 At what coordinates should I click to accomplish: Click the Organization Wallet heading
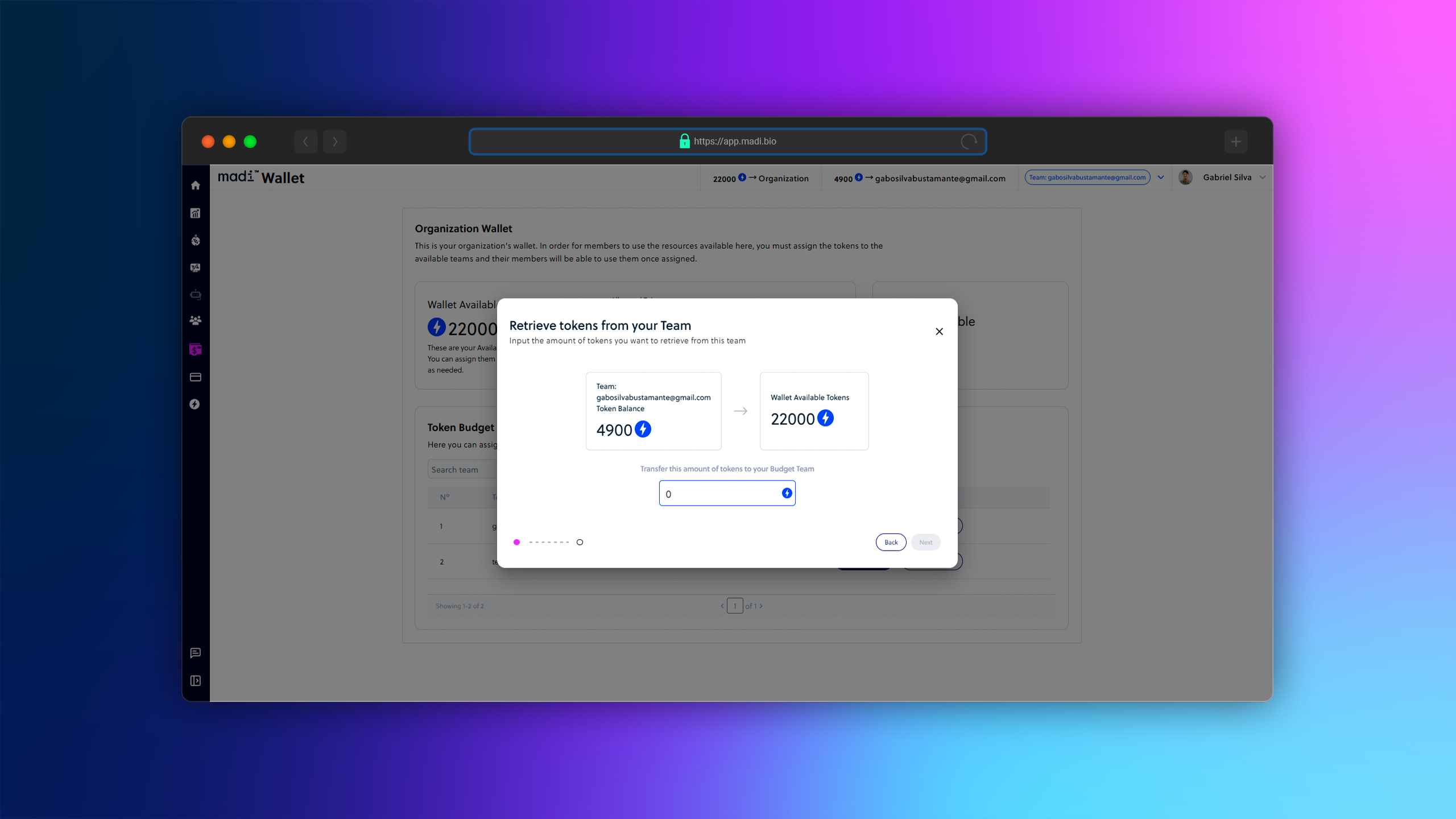click(x=463, y=229)
